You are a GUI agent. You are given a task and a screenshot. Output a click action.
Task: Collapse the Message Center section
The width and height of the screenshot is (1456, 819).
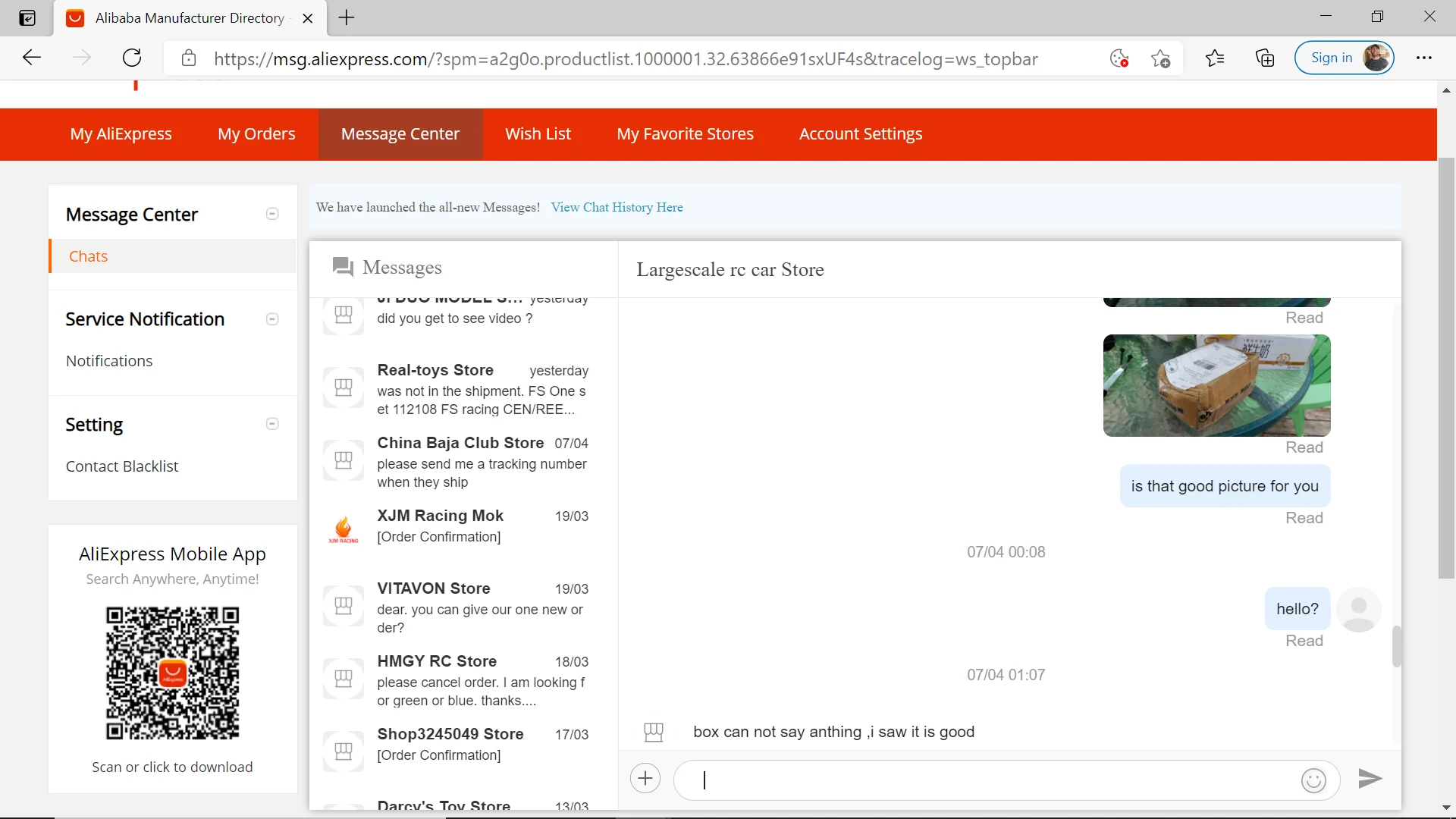point(272,214)
